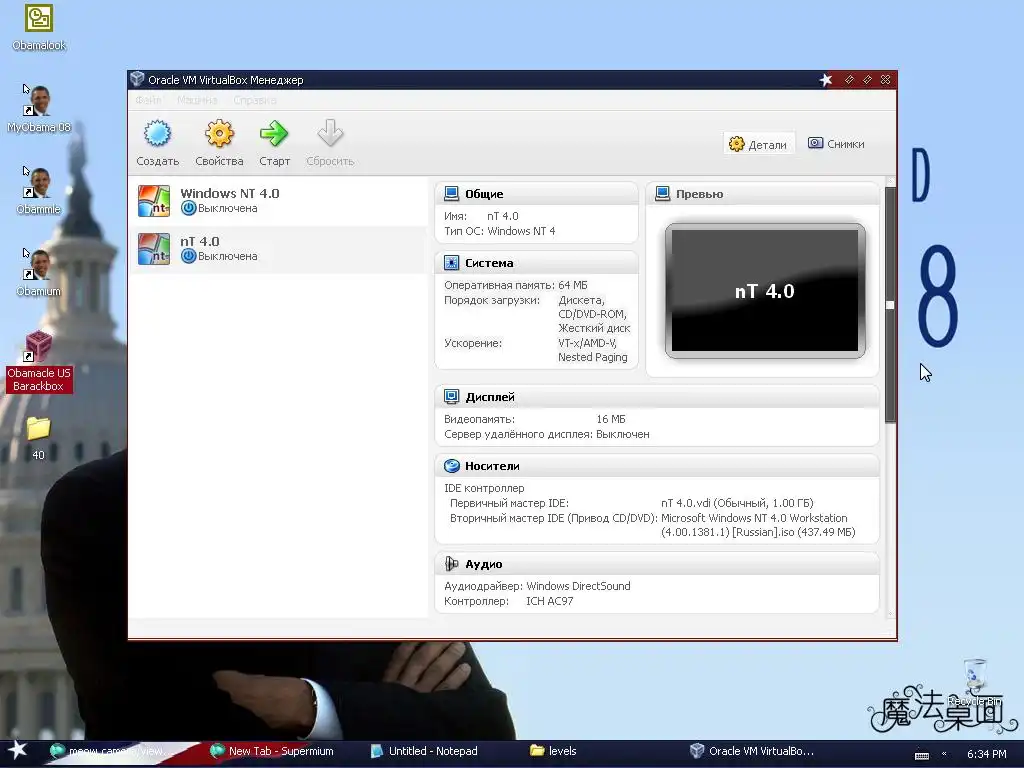Click the Оперативная память 64 МБ value
Viewport: 1024px width, 768px height.
point(573,285)
